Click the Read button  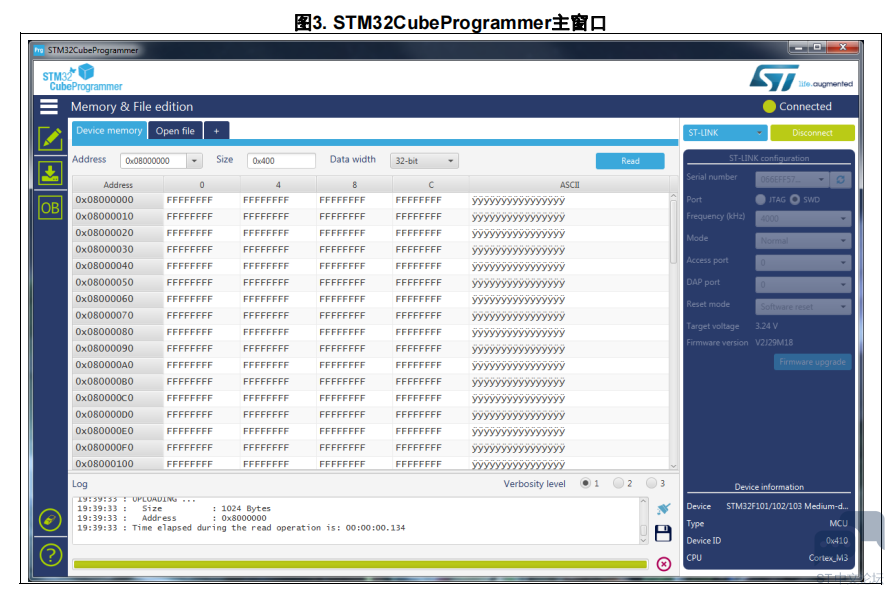click(630, 161)
